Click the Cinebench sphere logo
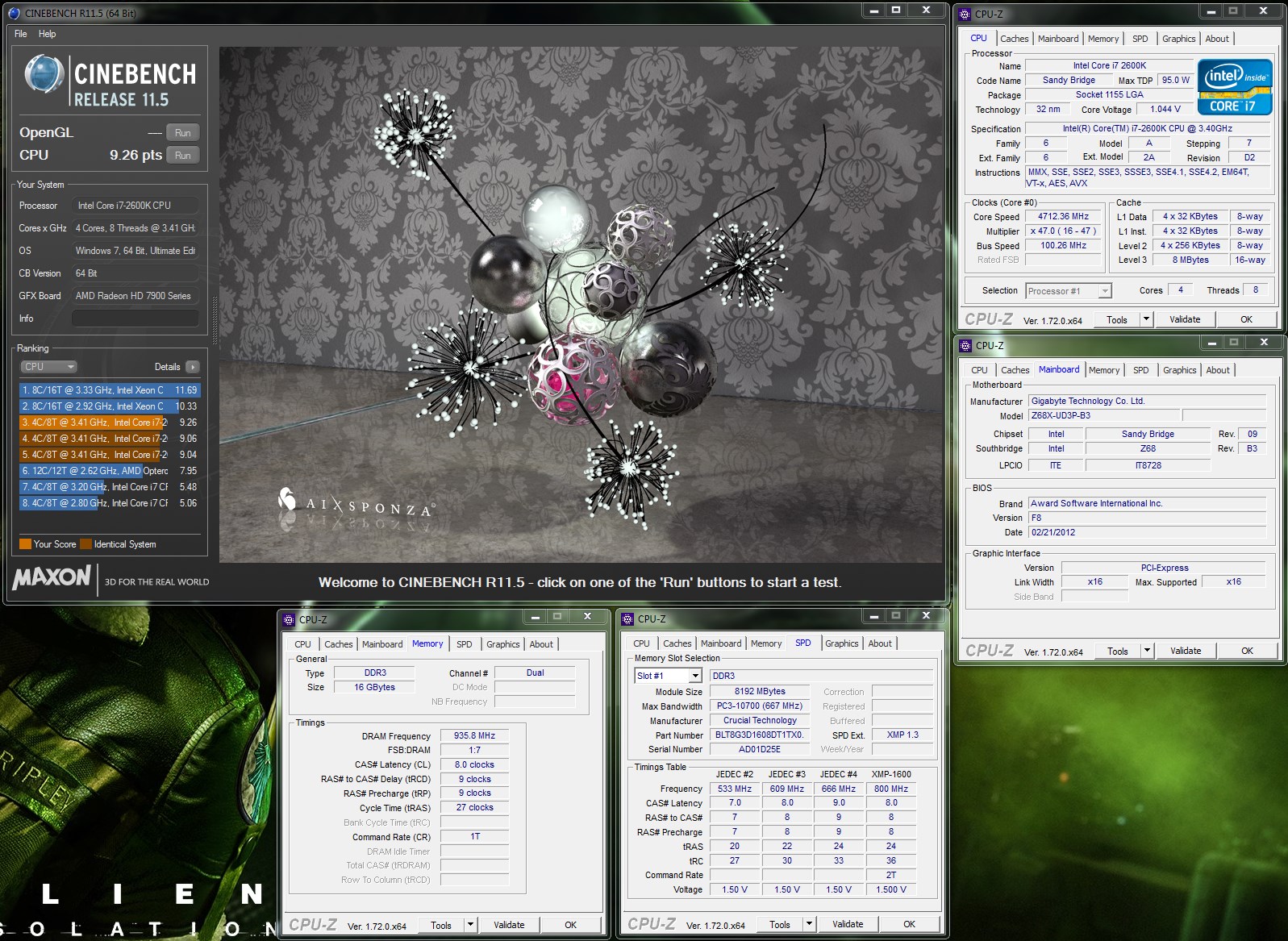 click(x=44, y=74)
